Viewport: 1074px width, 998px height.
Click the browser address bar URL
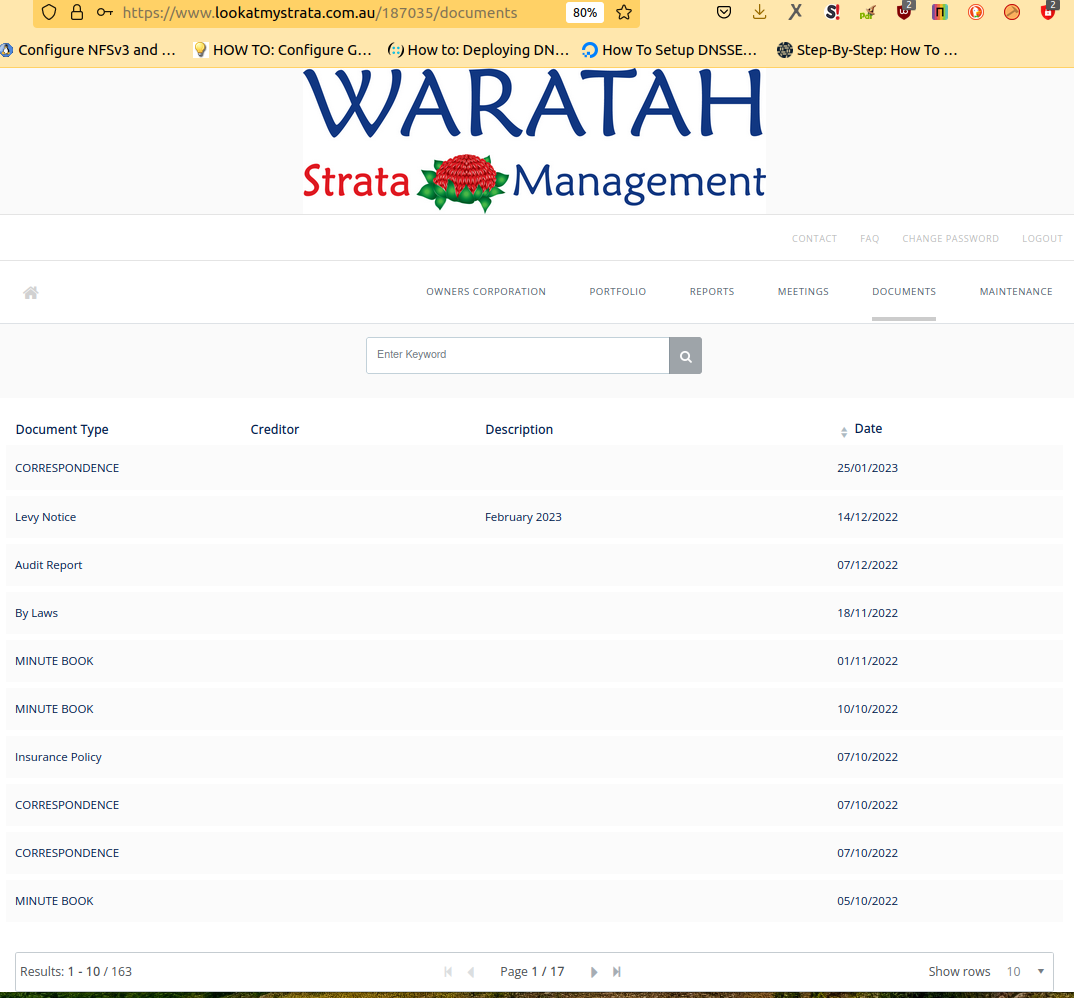320,12
